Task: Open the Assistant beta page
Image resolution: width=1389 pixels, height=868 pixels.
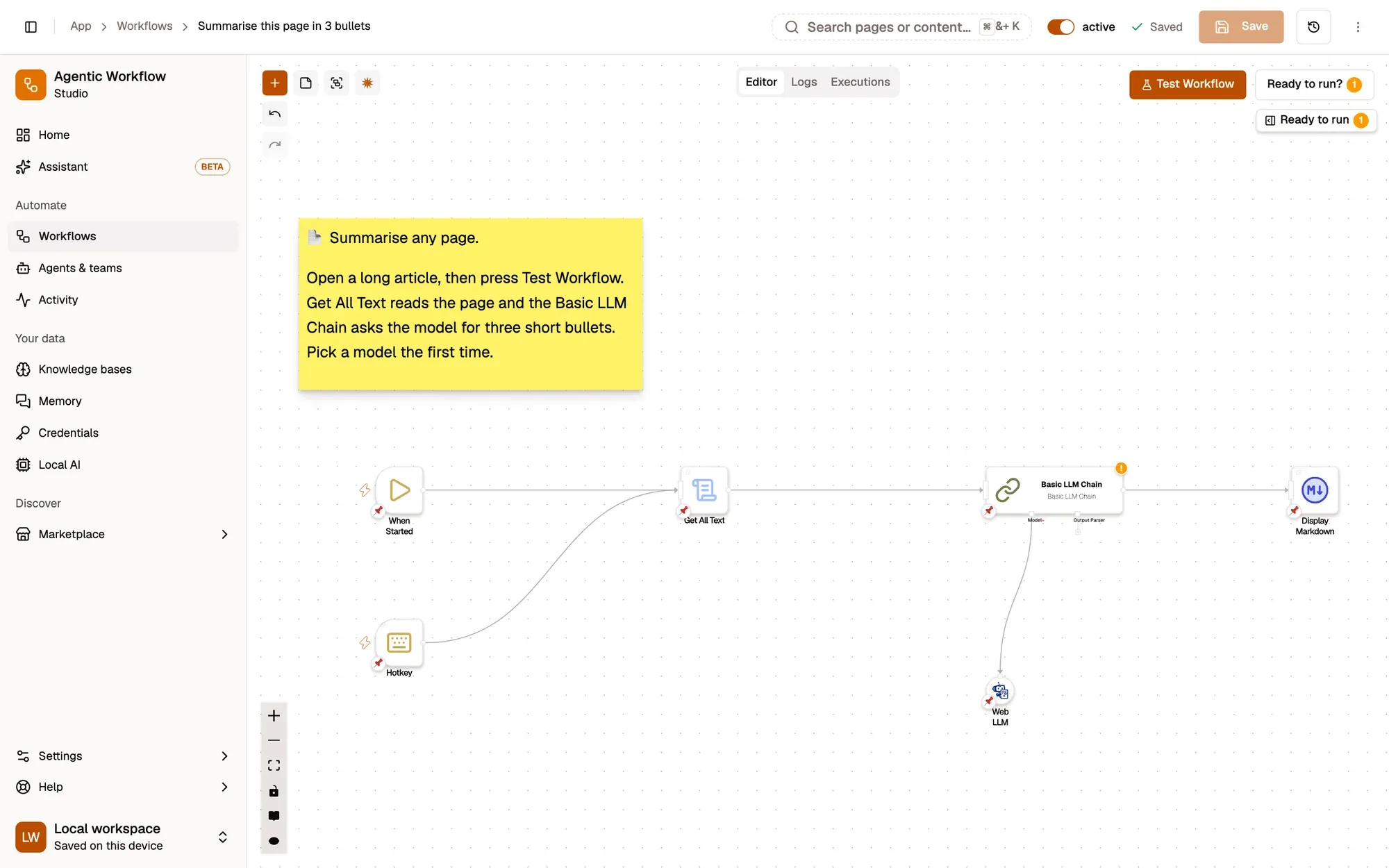Action: point(123,167)
